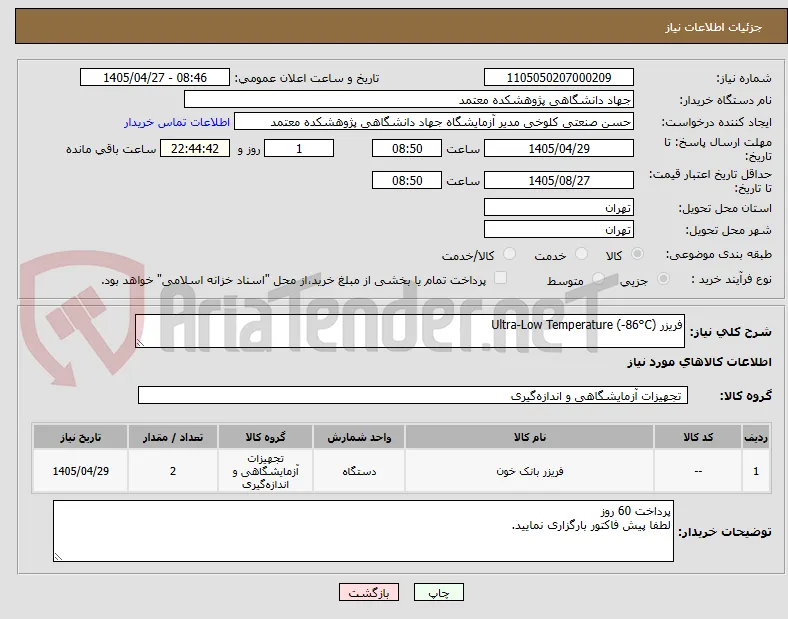Click the unit cell دستگاه

(x=359, y=471)
